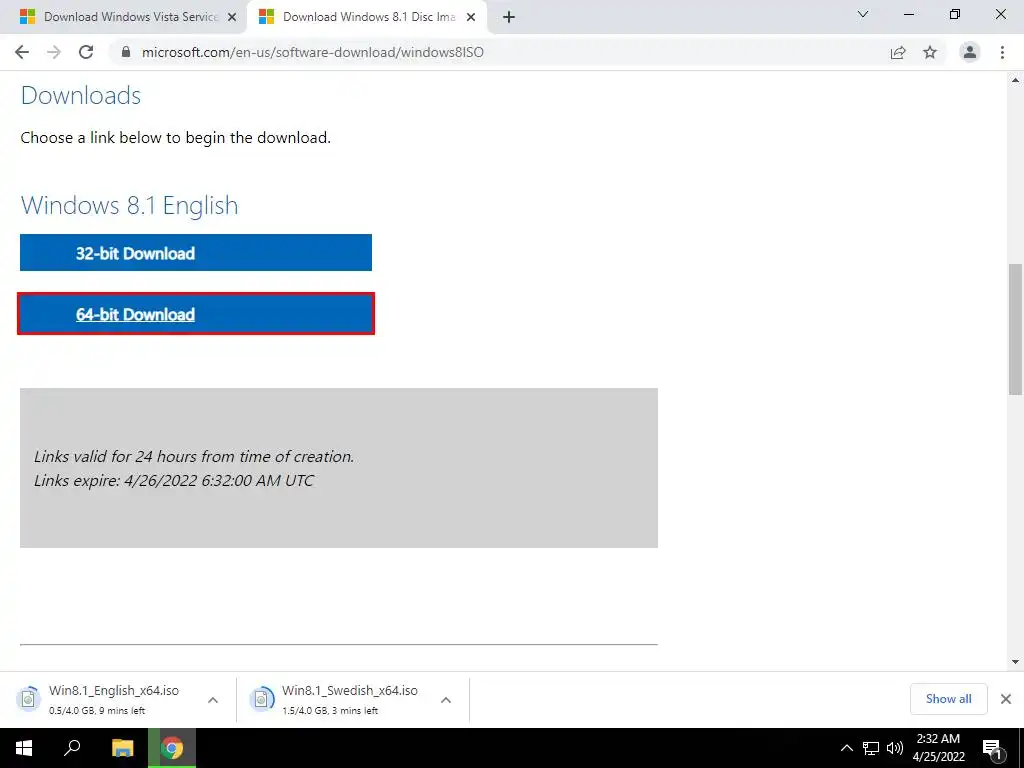Close the Windows 8.1 Disc Image tab
Image resolution: width=1024 pixels, height=768 pixels.
pos(471,17)
